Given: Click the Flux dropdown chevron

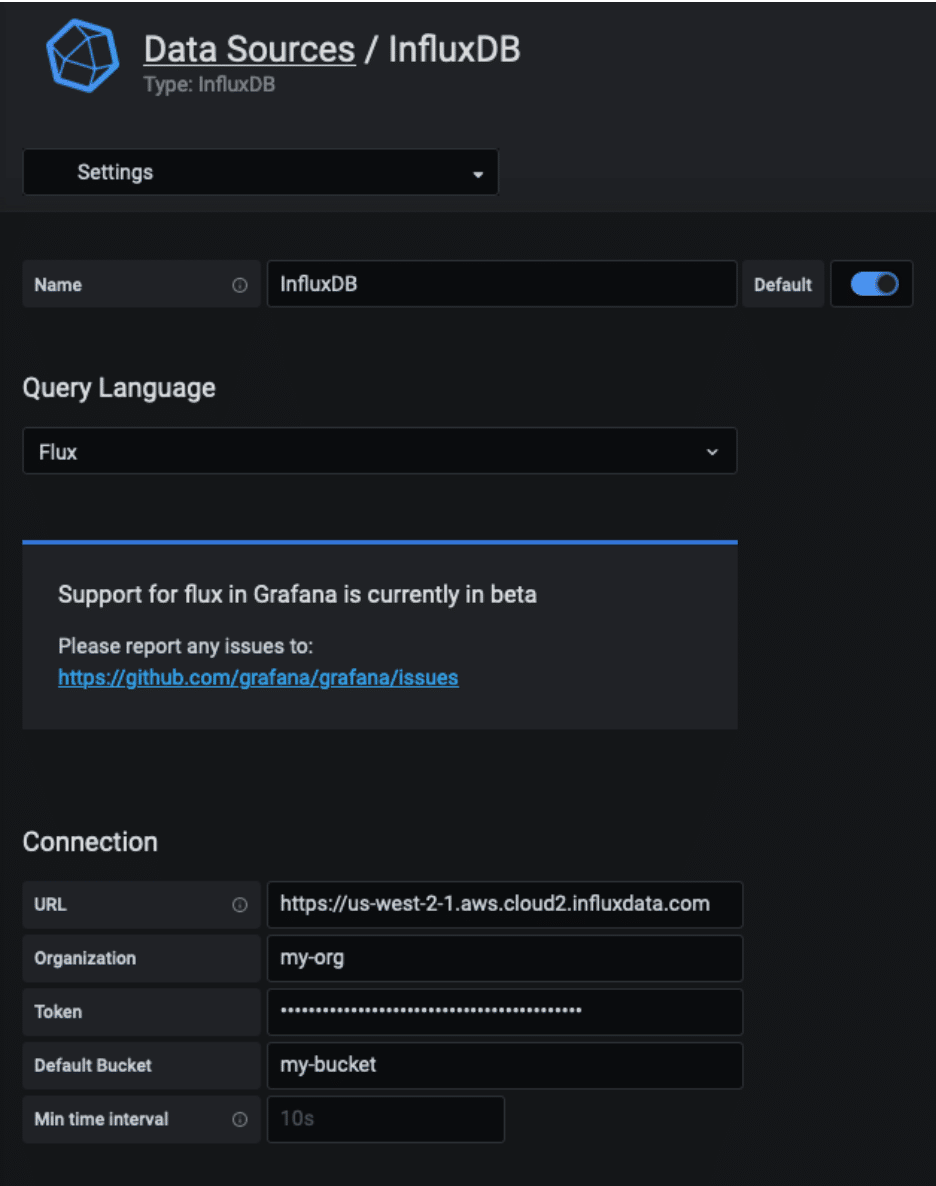Looking at the screenshot, I should point(714,451).
